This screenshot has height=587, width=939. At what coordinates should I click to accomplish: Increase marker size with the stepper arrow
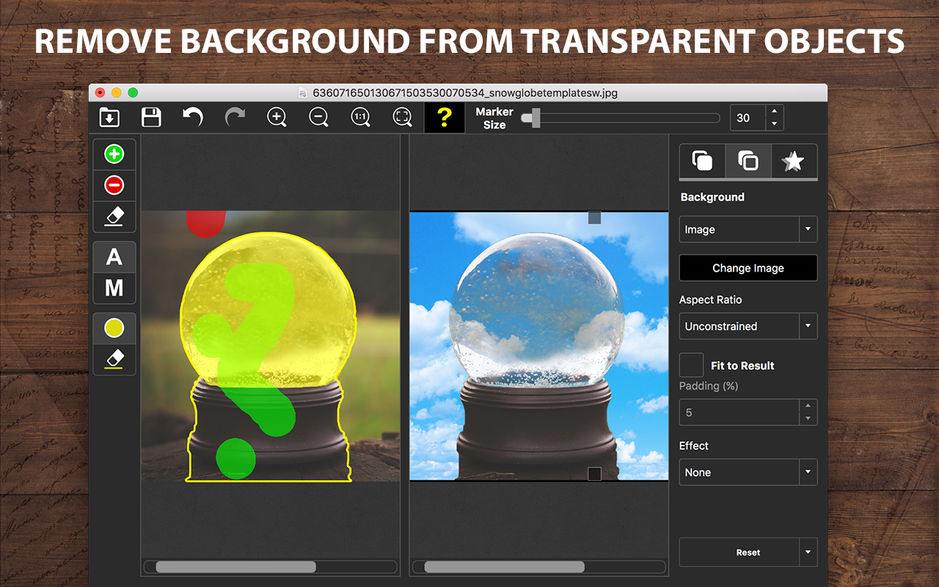(x=774, y=111)
